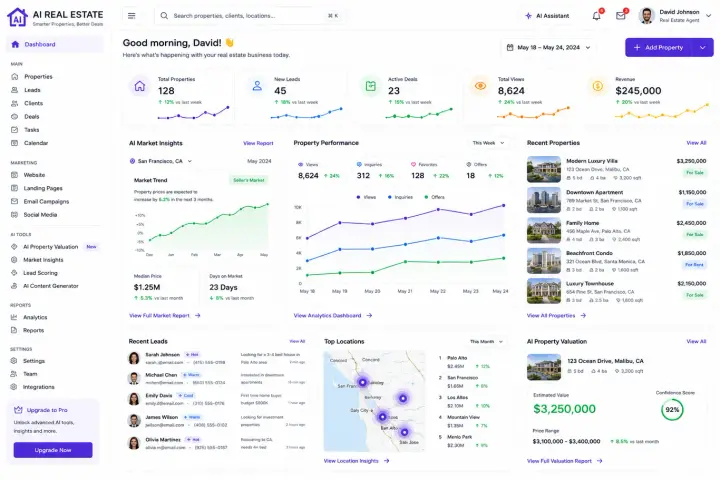Image resolution: width=720 pixels, height=480 pixels.
Task: Open the notifications bell
Action: pos(596,16)
